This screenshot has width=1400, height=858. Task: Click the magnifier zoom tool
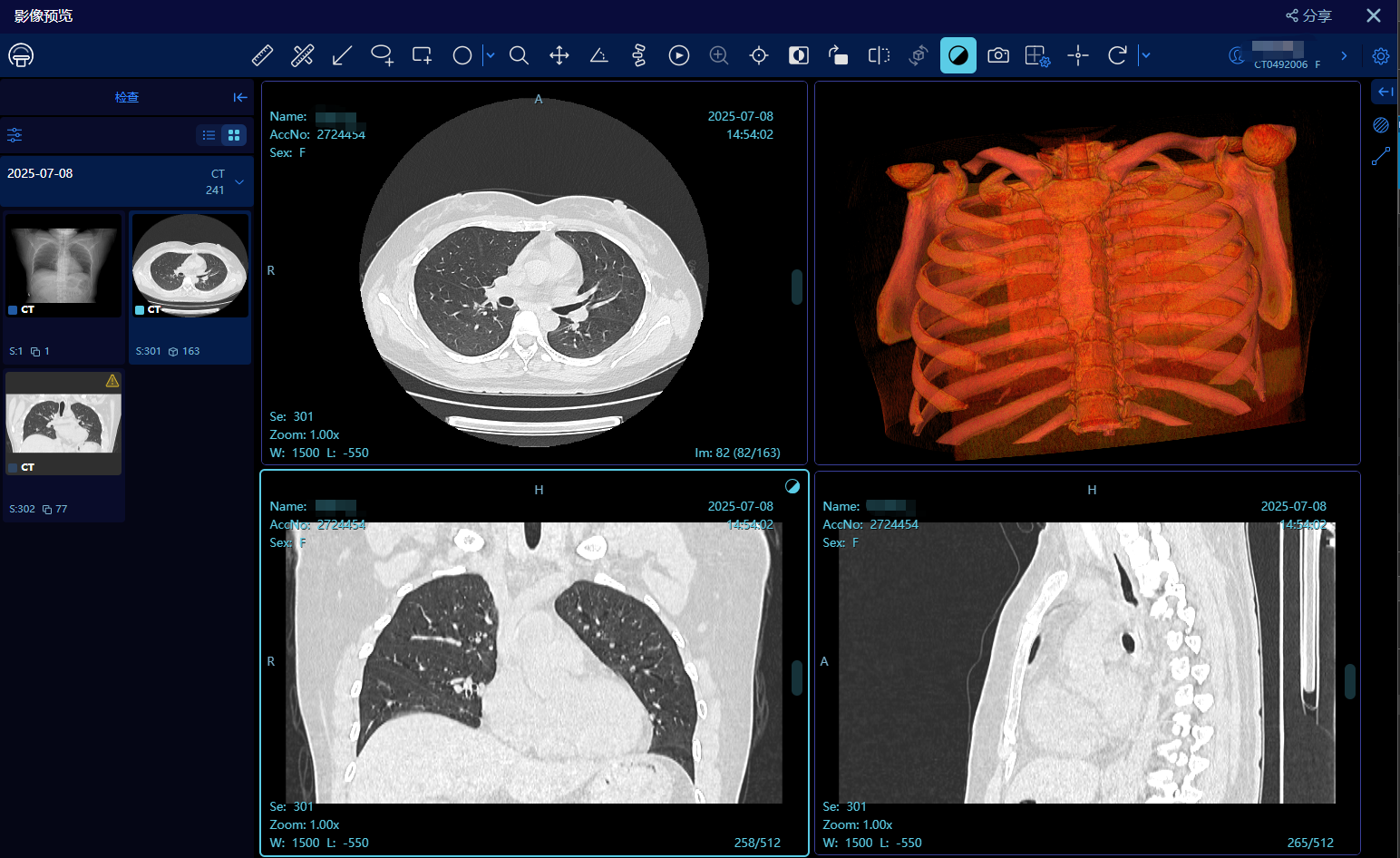coord(519,55)
